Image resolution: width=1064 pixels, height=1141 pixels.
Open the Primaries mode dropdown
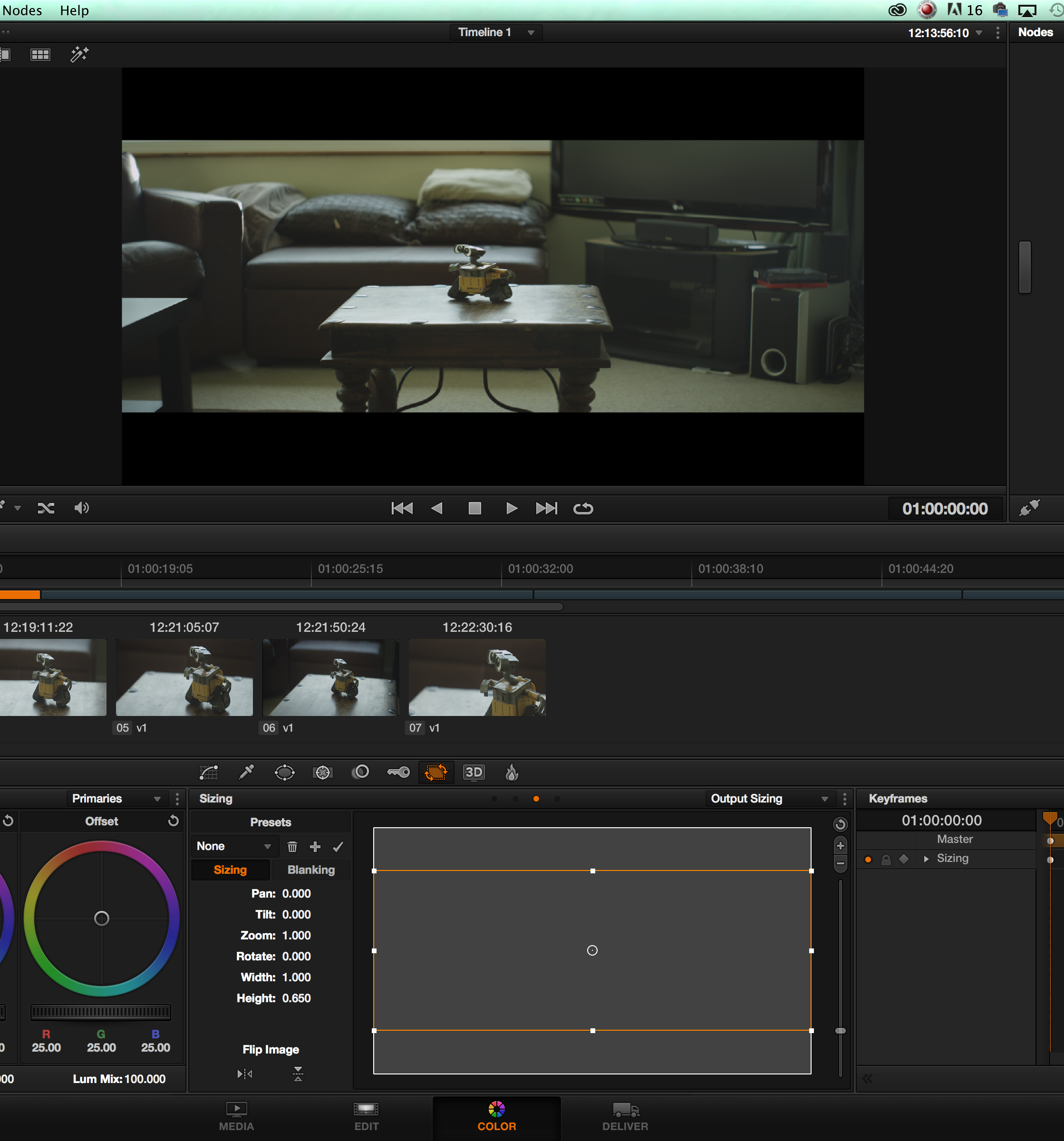[x=117, y=798]
